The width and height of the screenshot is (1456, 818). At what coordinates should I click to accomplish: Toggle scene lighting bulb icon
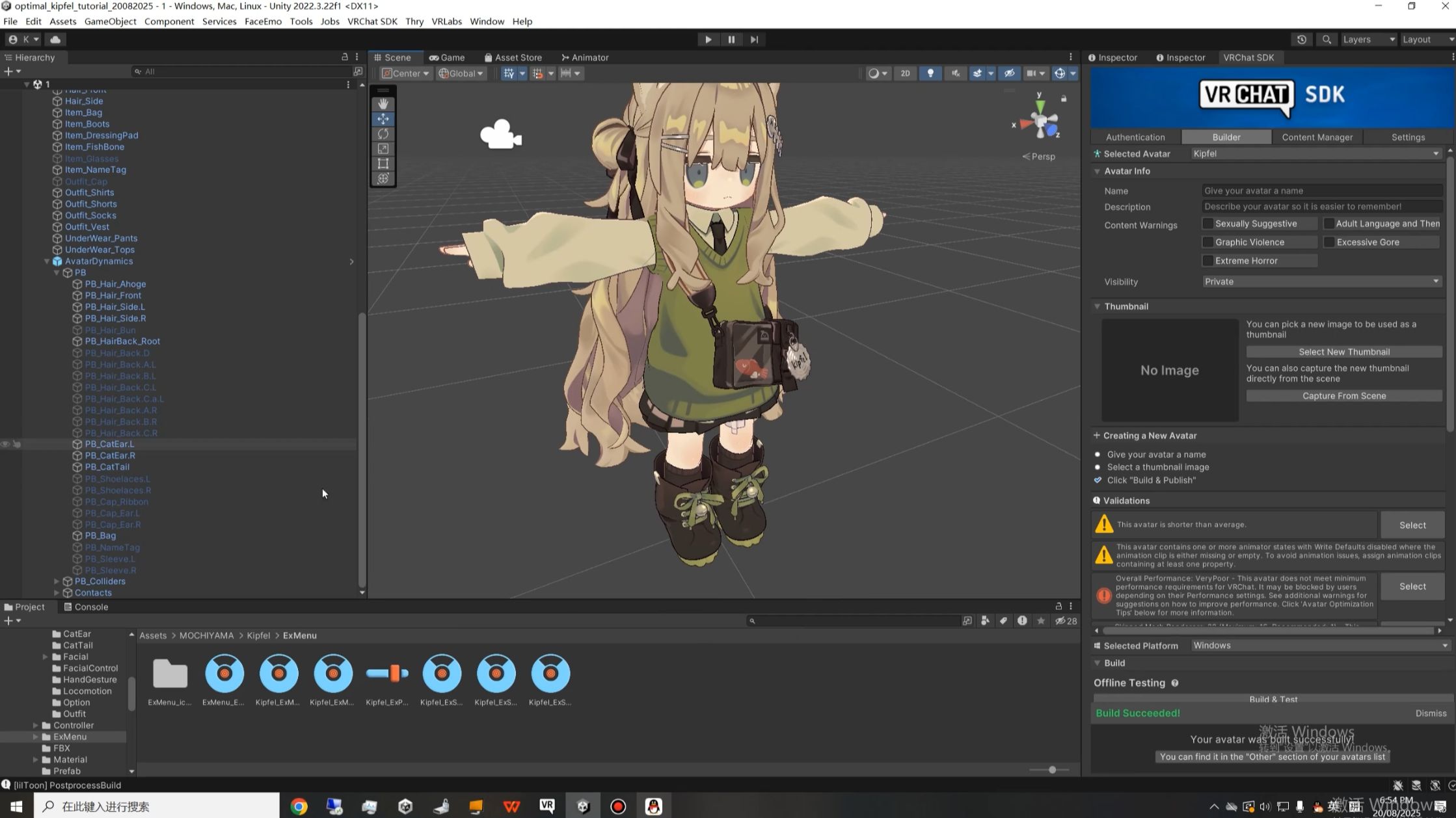(930, 73)
